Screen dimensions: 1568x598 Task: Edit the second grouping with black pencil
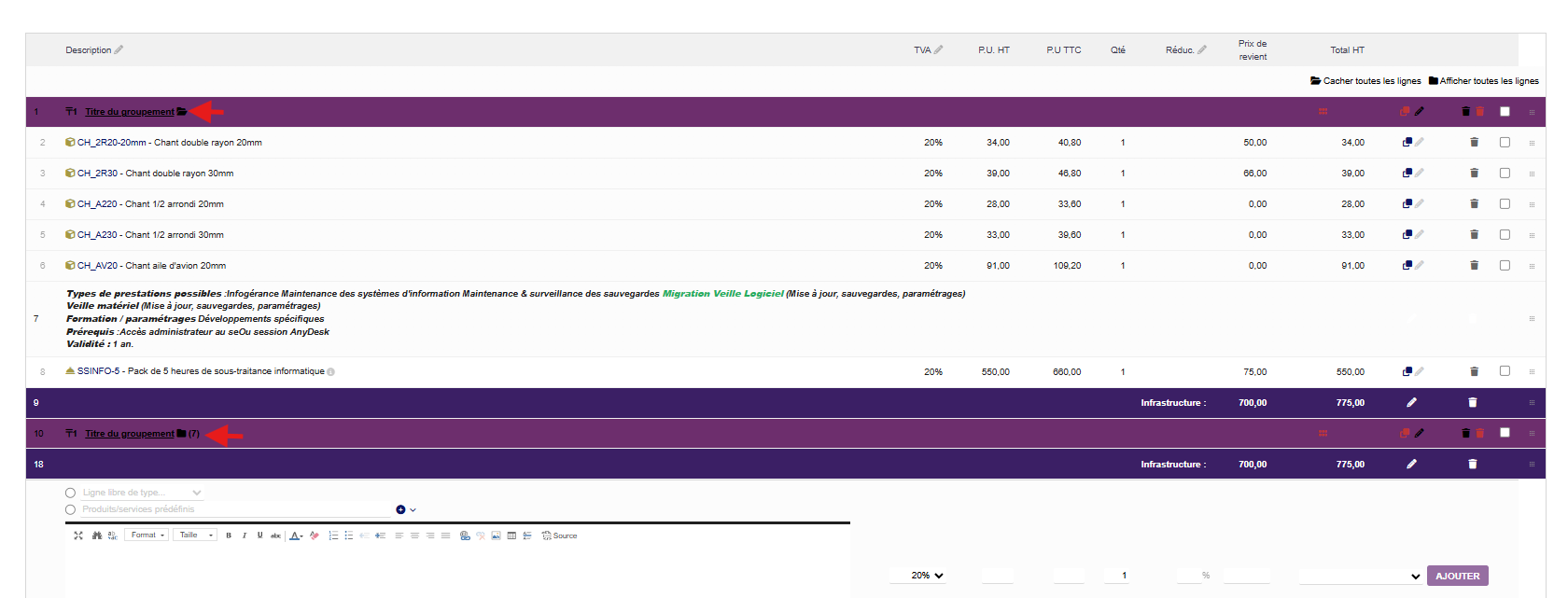[1420, 433]
